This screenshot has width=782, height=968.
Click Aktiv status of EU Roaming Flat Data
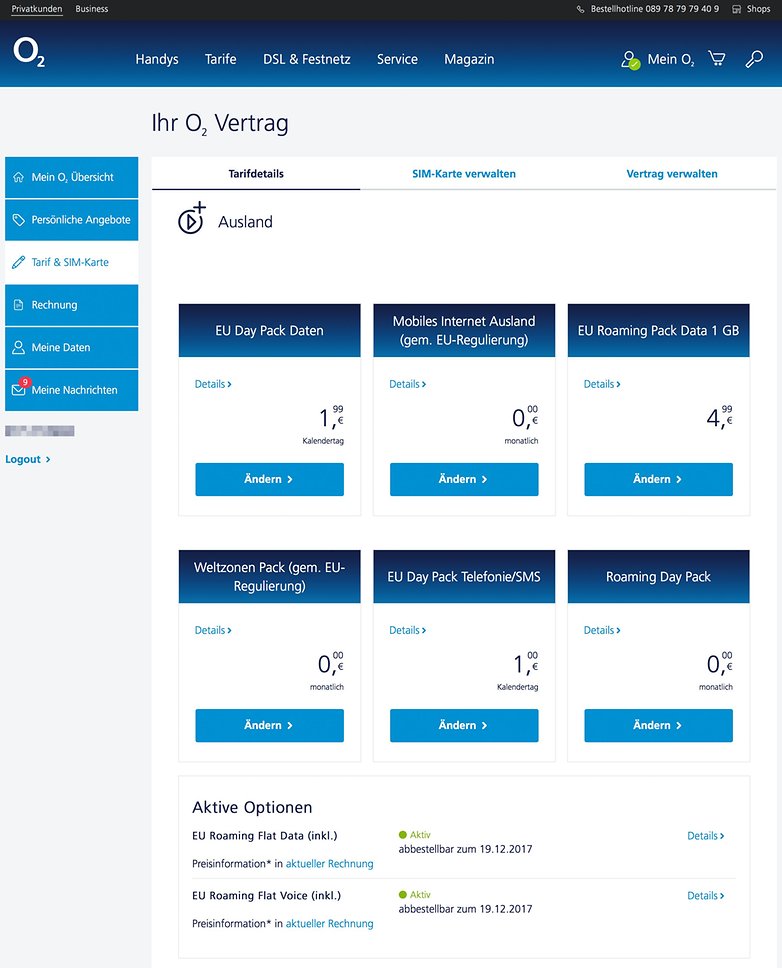[x=415, y=835]
